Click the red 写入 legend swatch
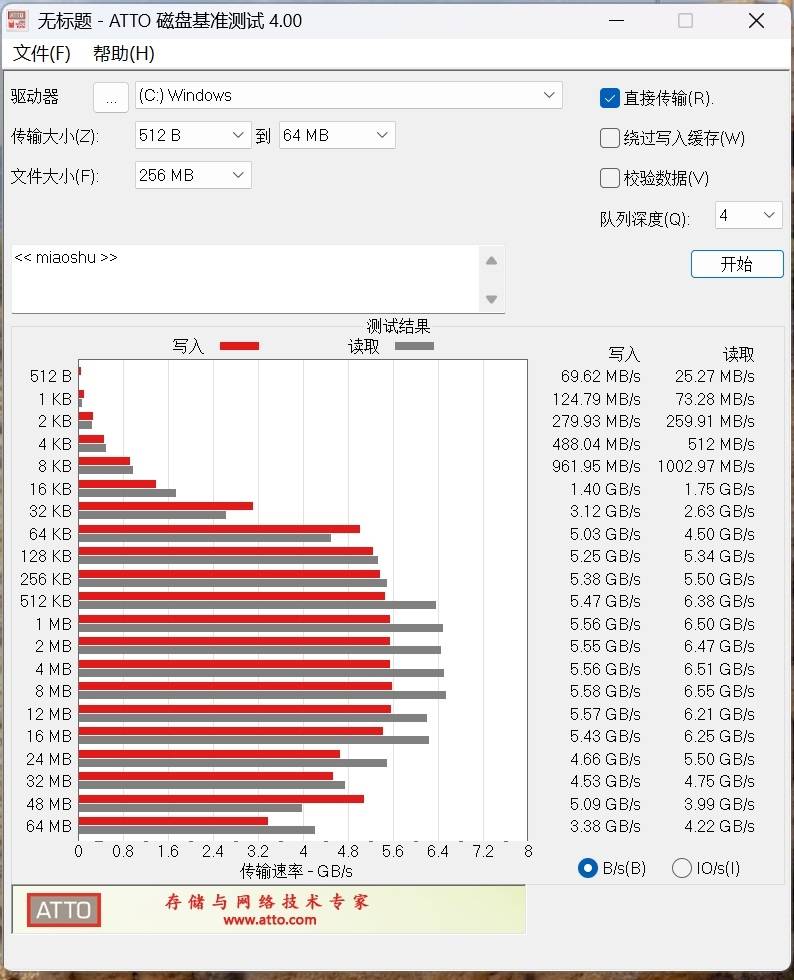Viewport: 794px width, 980px height. click(239, 346)
